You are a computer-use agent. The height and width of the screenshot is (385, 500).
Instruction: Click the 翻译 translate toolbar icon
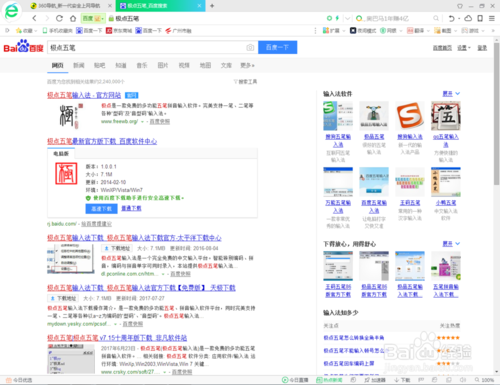pyautogui.click(x=417, y=31)
